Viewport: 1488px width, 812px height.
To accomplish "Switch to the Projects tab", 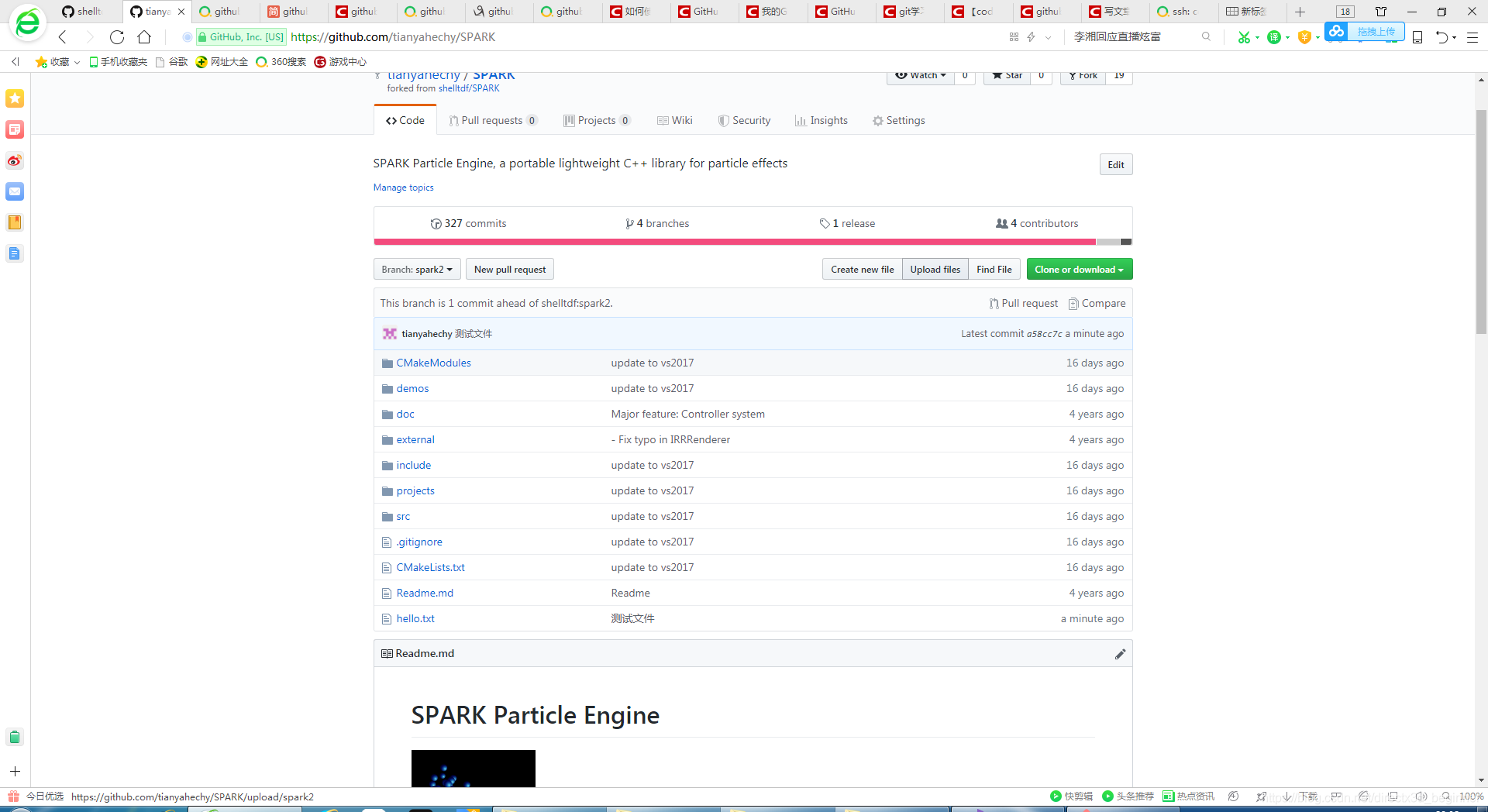I will [x=597, y=120].
